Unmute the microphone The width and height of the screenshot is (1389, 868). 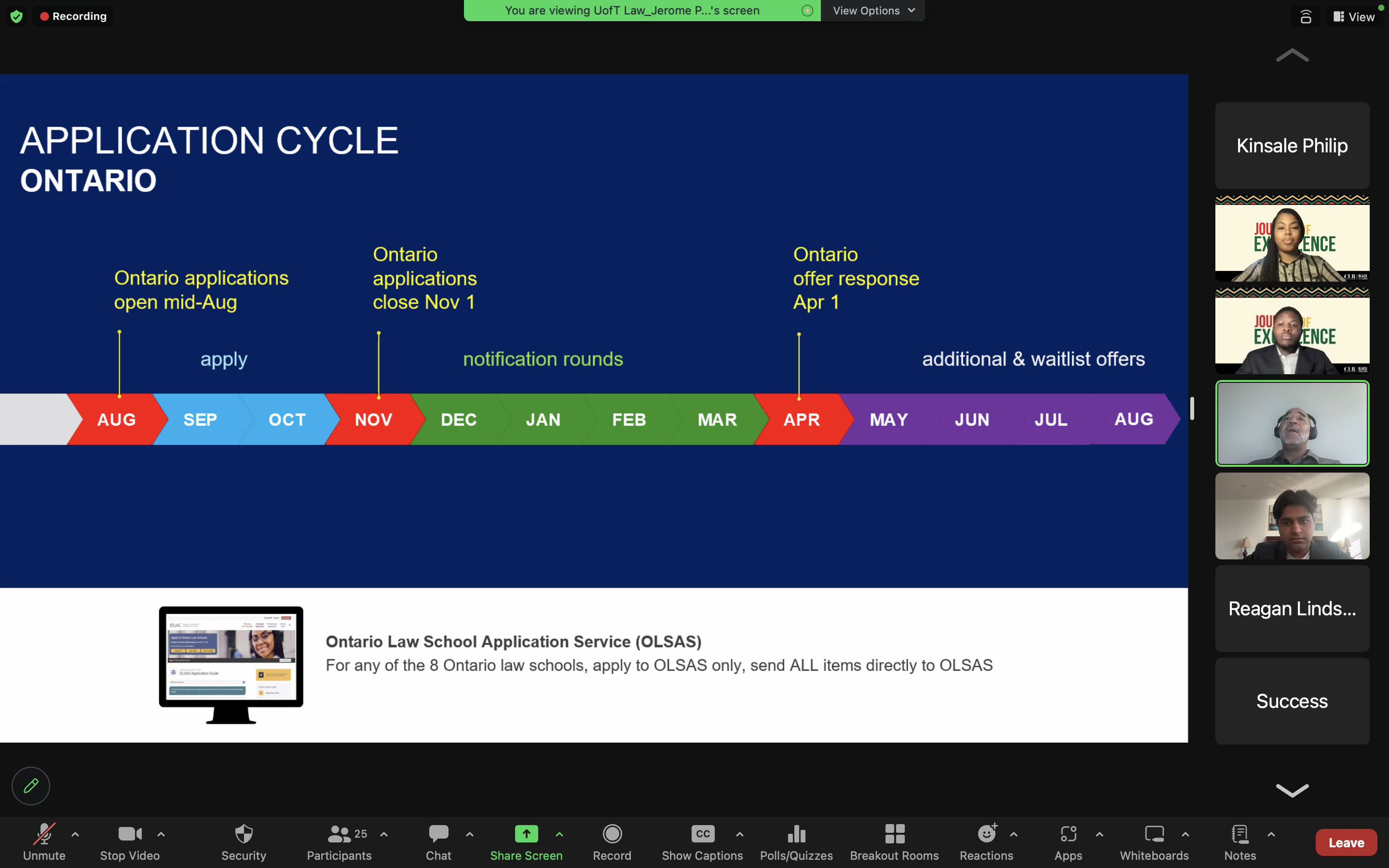[x=44, y=841]
